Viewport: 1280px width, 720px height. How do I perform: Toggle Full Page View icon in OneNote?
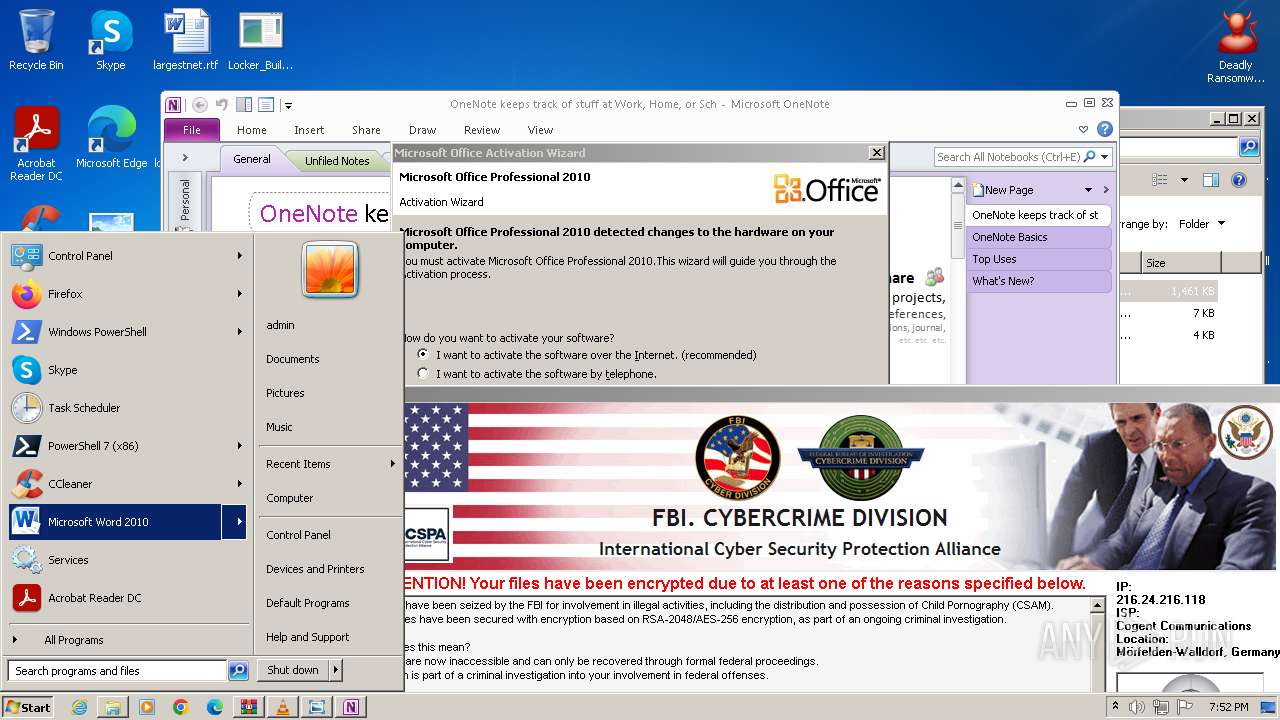[x=266, y=104]
